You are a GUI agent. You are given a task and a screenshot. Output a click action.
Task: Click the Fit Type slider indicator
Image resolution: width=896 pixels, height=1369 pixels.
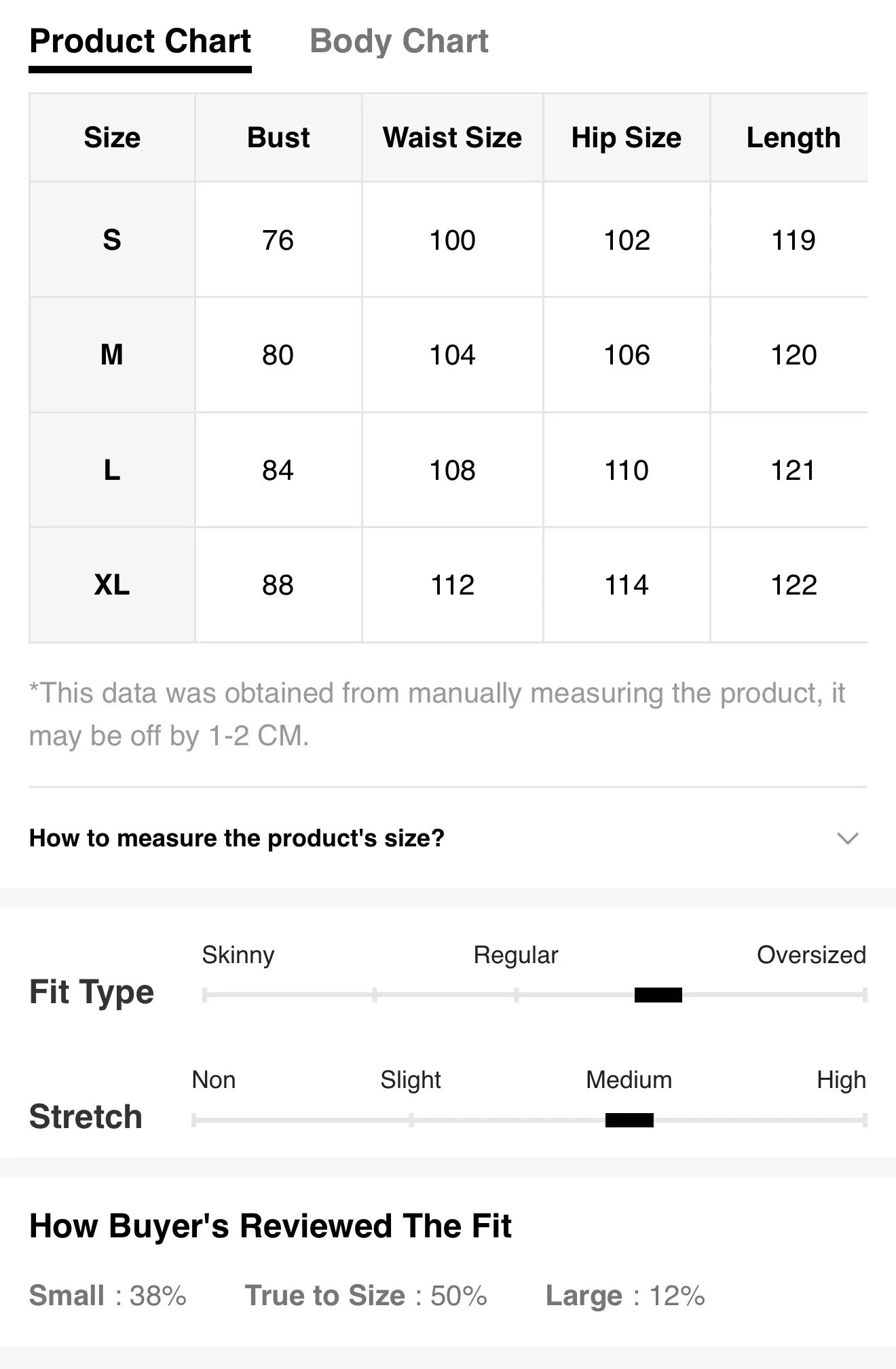click(x=658, y=995)
